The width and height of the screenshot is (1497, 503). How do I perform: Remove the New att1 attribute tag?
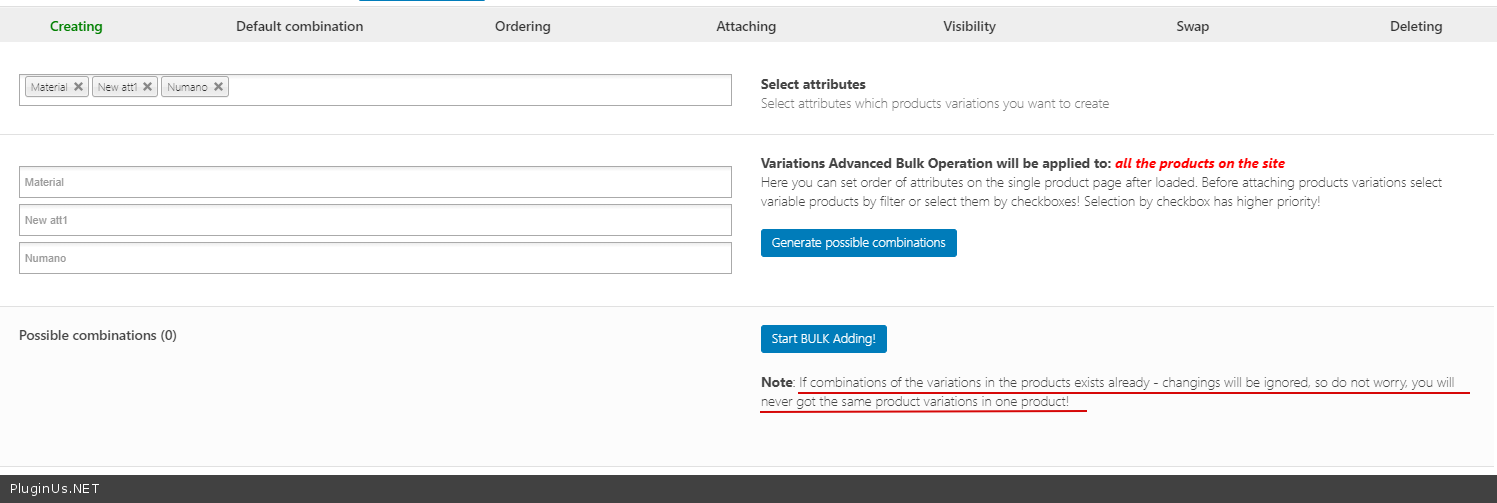point(148,87)
